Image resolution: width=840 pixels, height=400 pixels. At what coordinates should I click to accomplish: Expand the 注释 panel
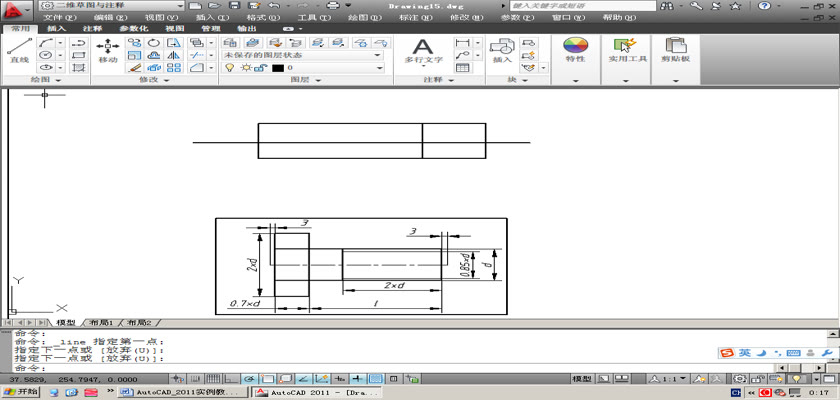439,80
